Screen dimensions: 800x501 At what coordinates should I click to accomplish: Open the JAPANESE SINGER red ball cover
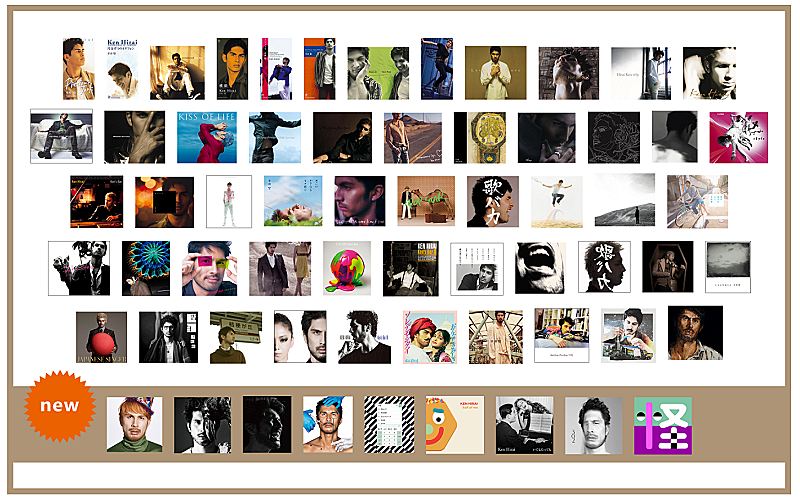tap(101, 337)
